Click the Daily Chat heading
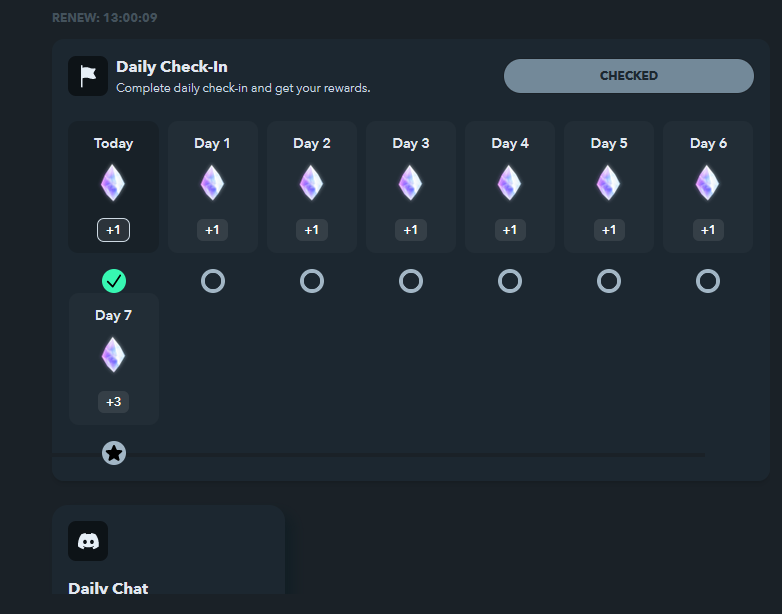This screenshot has height=614, width=782. pos(108,588)
